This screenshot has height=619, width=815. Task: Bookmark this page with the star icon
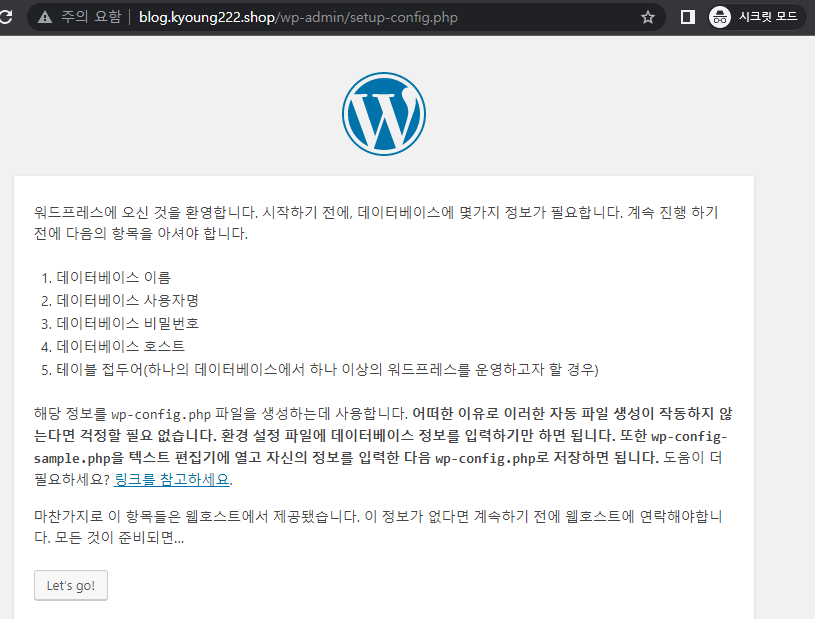[648, 17]
